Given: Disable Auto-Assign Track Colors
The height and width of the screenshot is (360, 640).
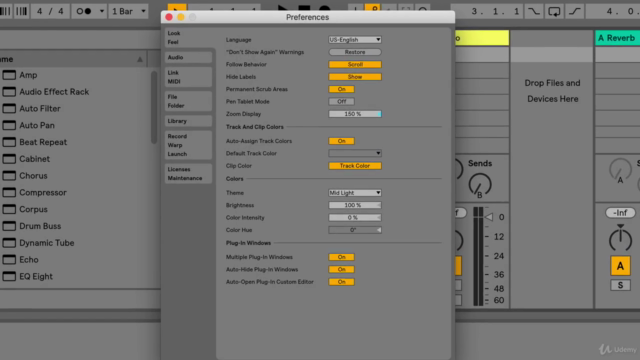Looking at the screenshot, I should [x=341, y=141].
